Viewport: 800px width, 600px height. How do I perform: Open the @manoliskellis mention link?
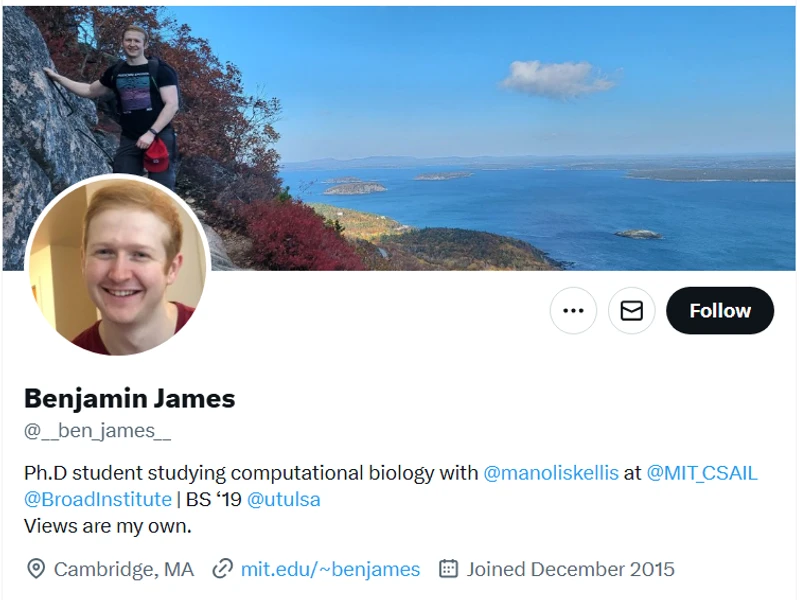[x=551, y=472]
